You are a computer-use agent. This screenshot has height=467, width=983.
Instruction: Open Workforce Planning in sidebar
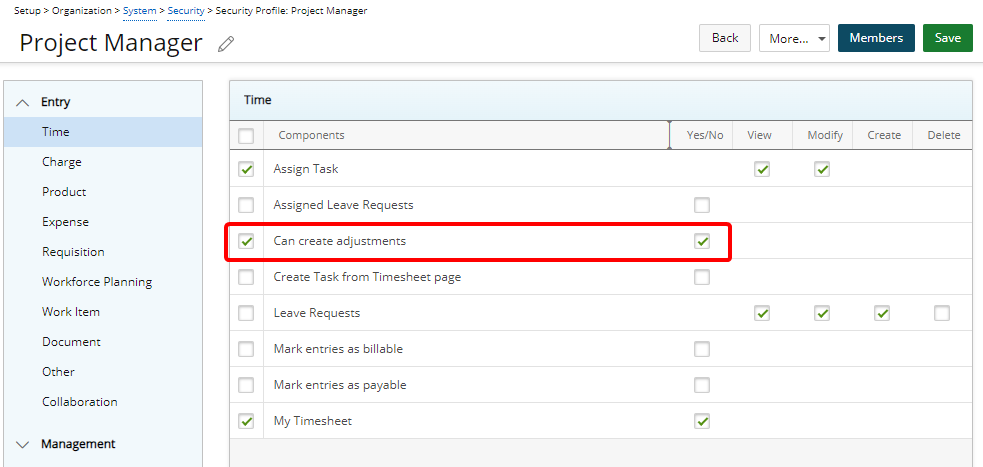[97, 282]
